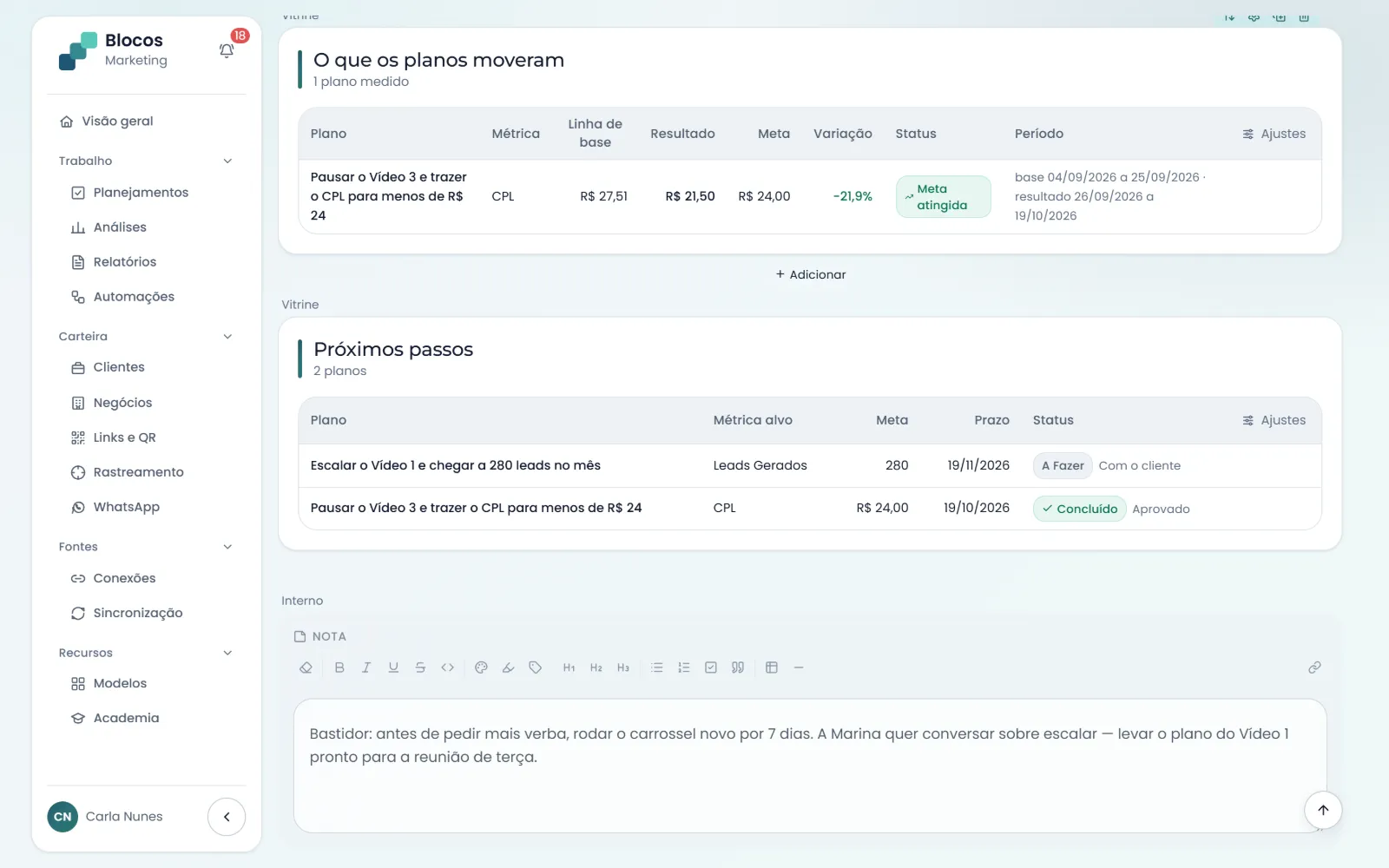Click the Adicionar button
The height and width of the screenshot is (868, 1389).
pyautogui.click(x=810, y=274)
